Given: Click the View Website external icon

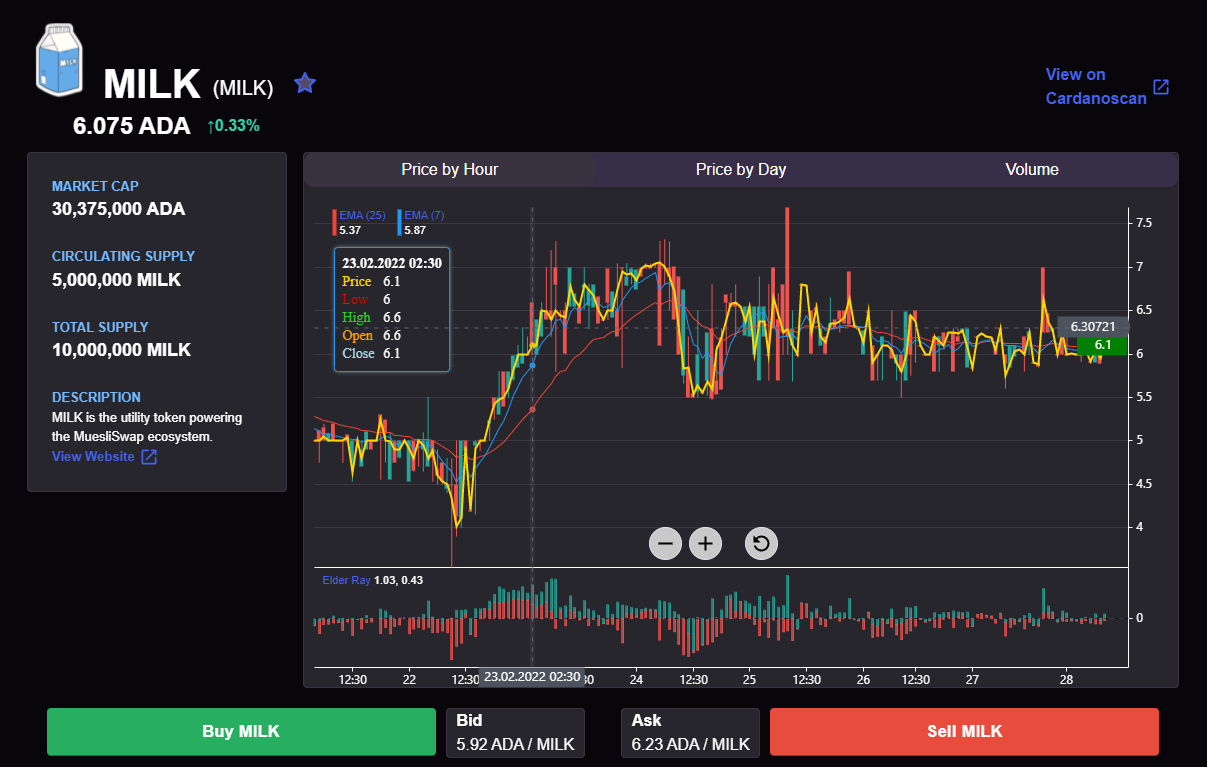Looking at the screenshot, I should (149, 457).
